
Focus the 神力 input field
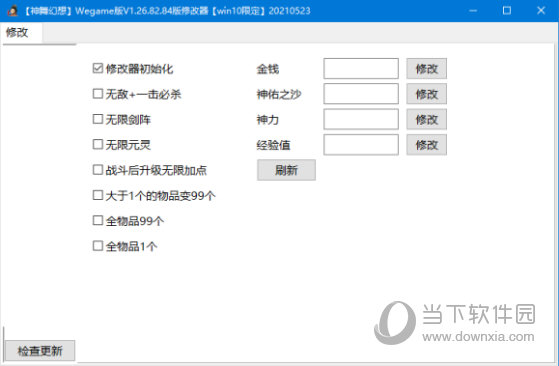point(361,119)
